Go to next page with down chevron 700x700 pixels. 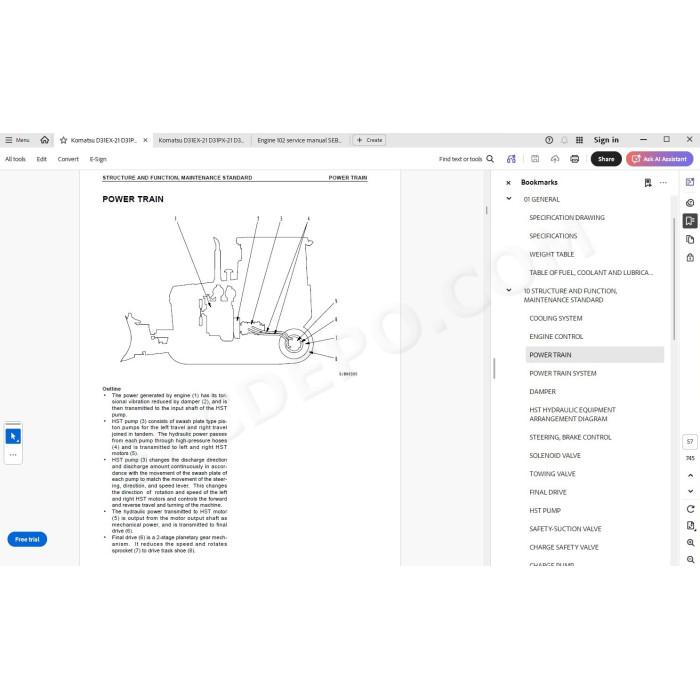(x=691, y=491)
